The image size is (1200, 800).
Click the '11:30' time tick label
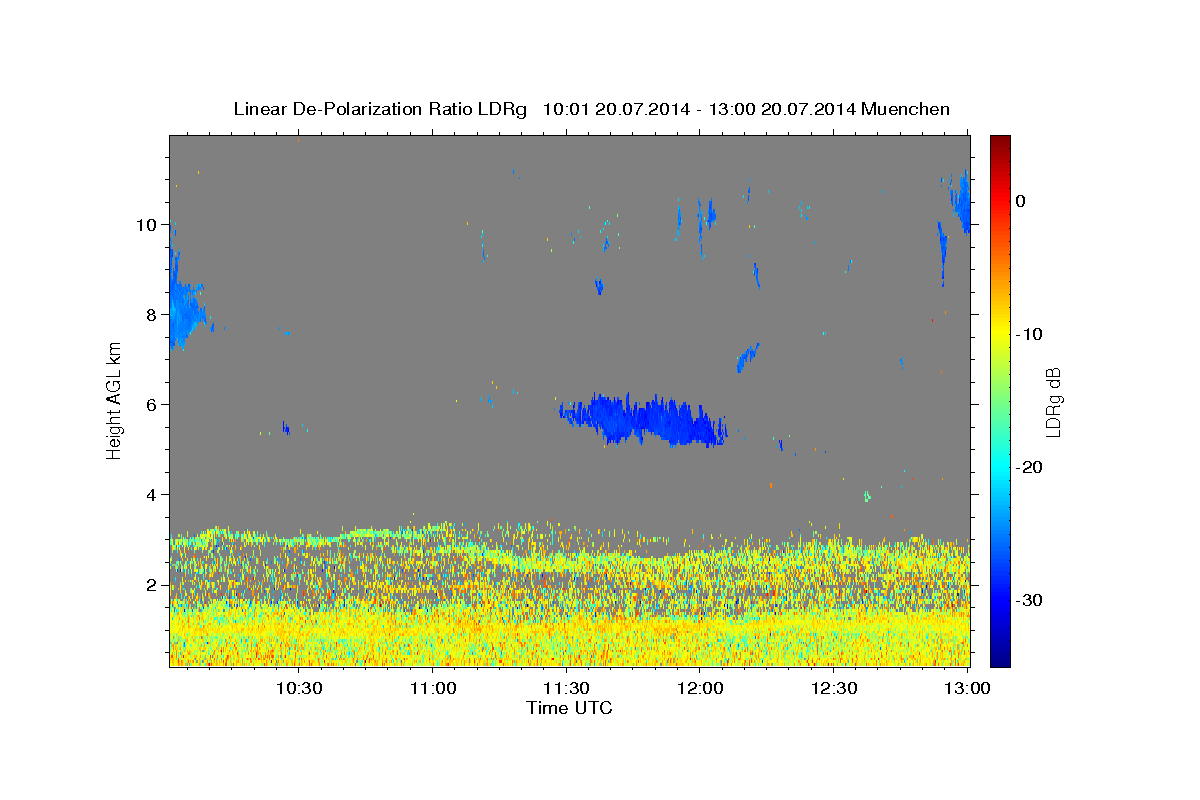pos(567,689)
